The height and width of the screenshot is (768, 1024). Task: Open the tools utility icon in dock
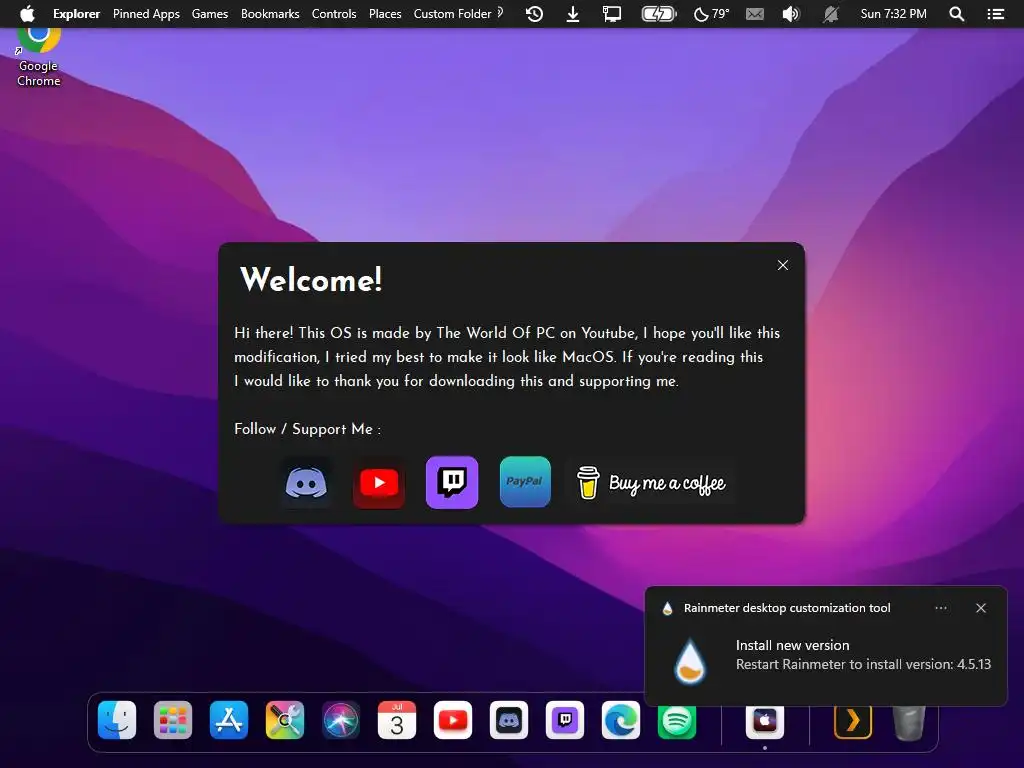285,720
